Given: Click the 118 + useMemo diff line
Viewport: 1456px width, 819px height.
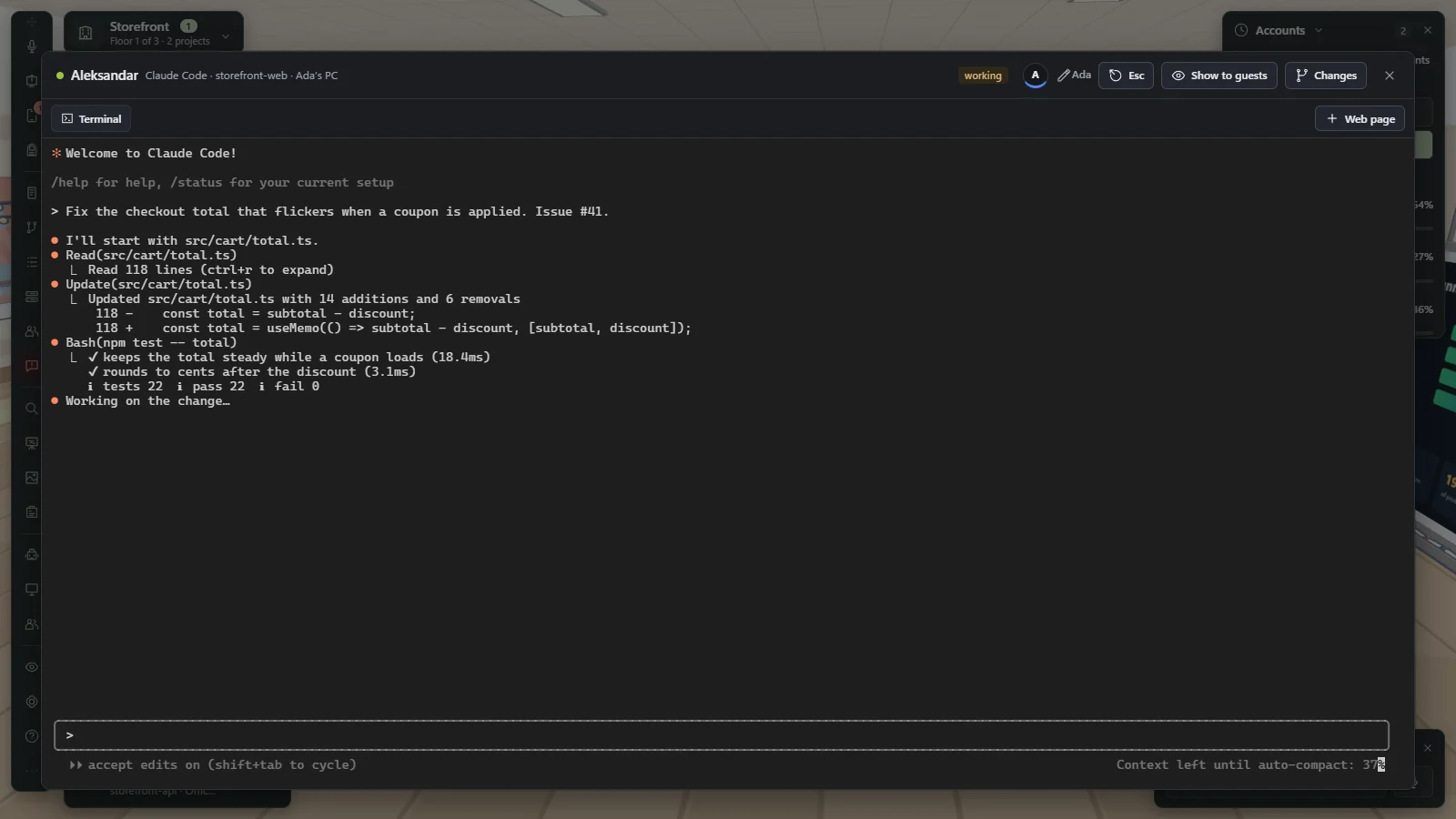Looking at the screenshot, I should click(x=393, y=329).
